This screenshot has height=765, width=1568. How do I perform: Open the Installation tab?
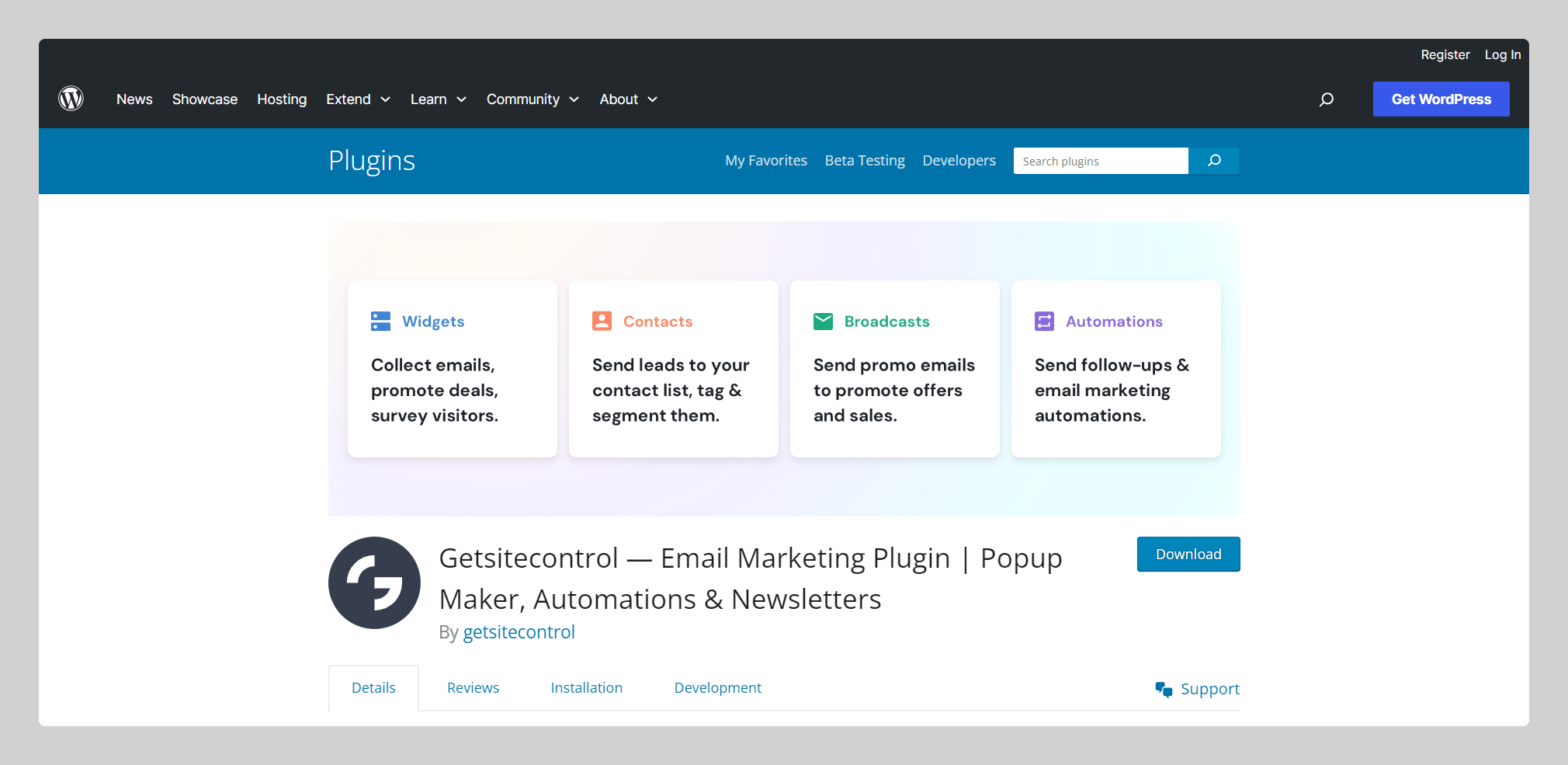point(587,687)
